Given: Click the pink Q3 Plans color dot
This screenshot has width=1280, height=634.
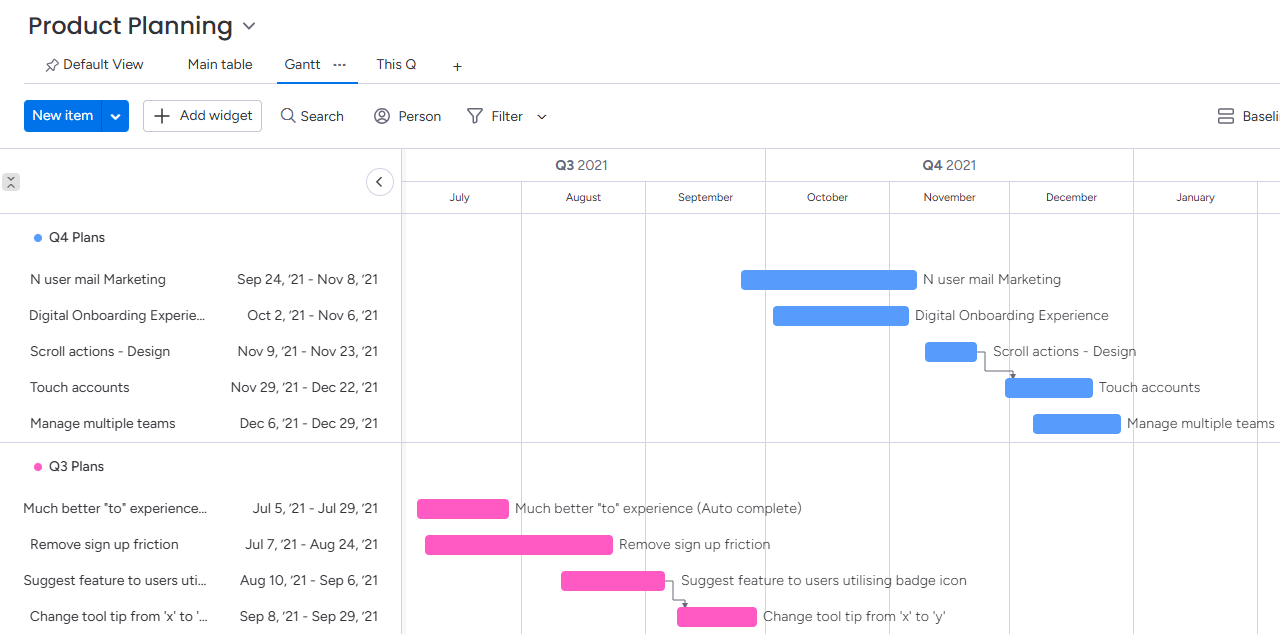Looking at the screenshot, I should click(37, 466).
